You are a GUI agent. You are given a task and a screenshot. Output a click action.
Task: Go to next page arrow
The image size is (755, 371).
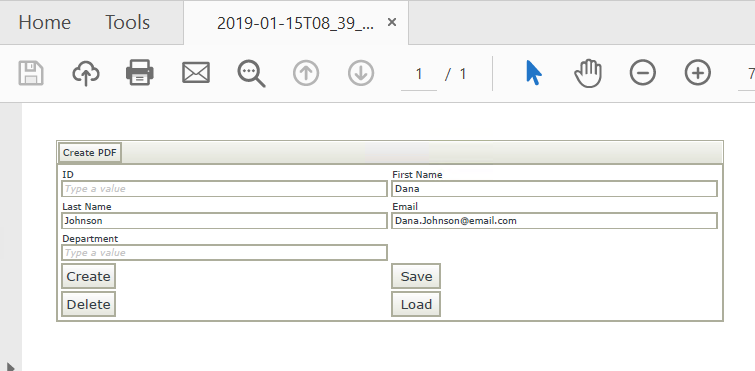pyautogui.click(x=361, y=73)
